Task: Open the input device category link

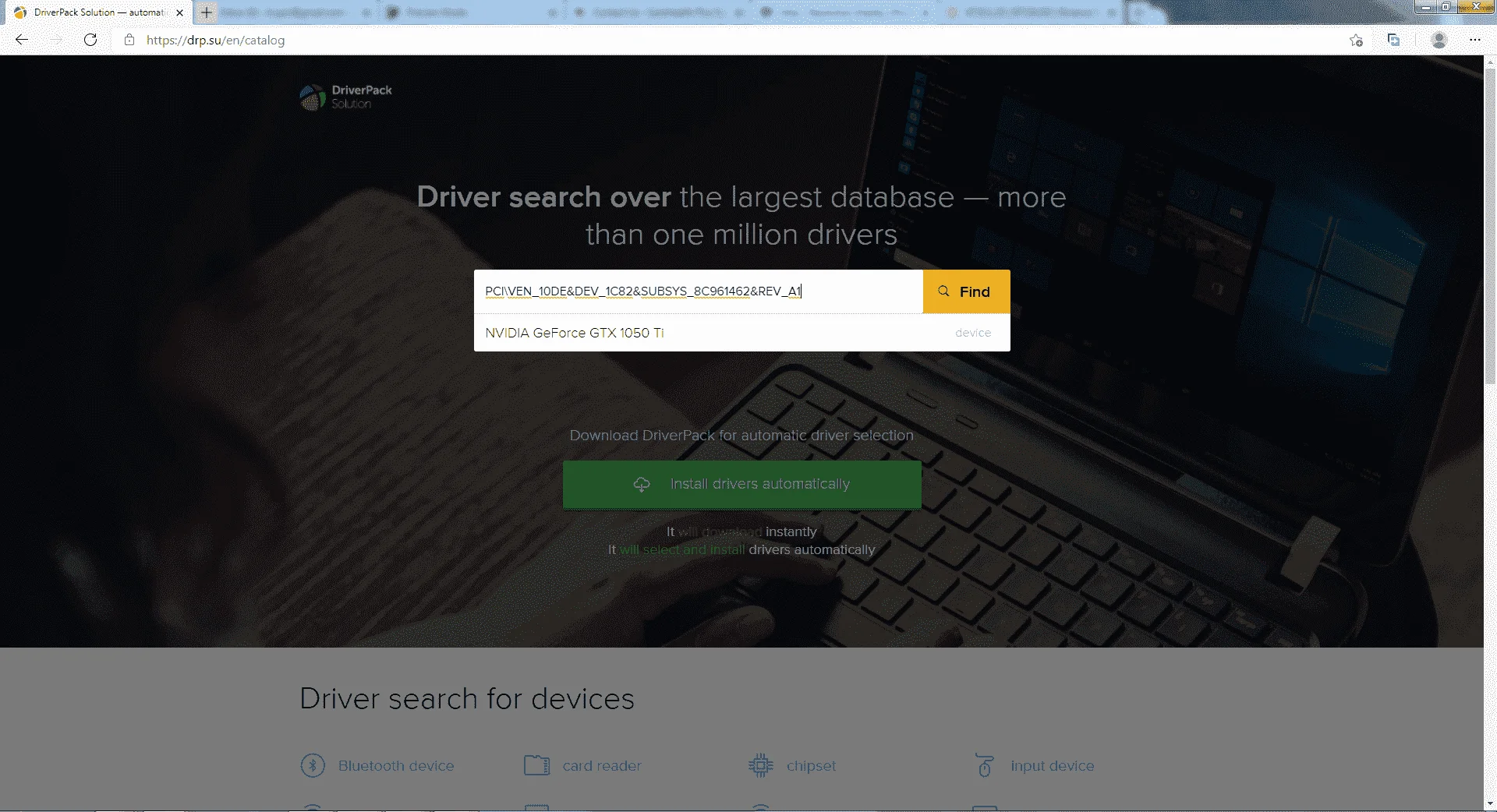Action: coord(1052,766)
